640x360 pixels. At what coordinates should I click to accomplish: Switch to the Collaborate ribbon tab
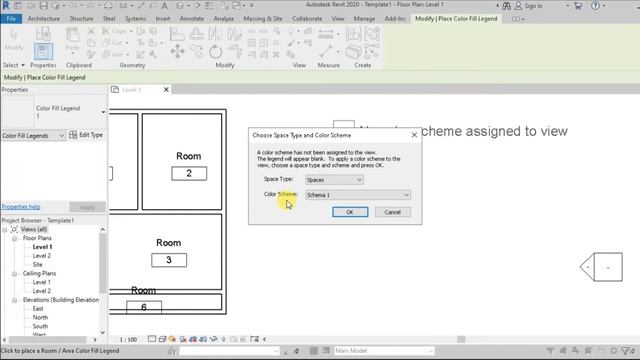click(x=307, y=19)
